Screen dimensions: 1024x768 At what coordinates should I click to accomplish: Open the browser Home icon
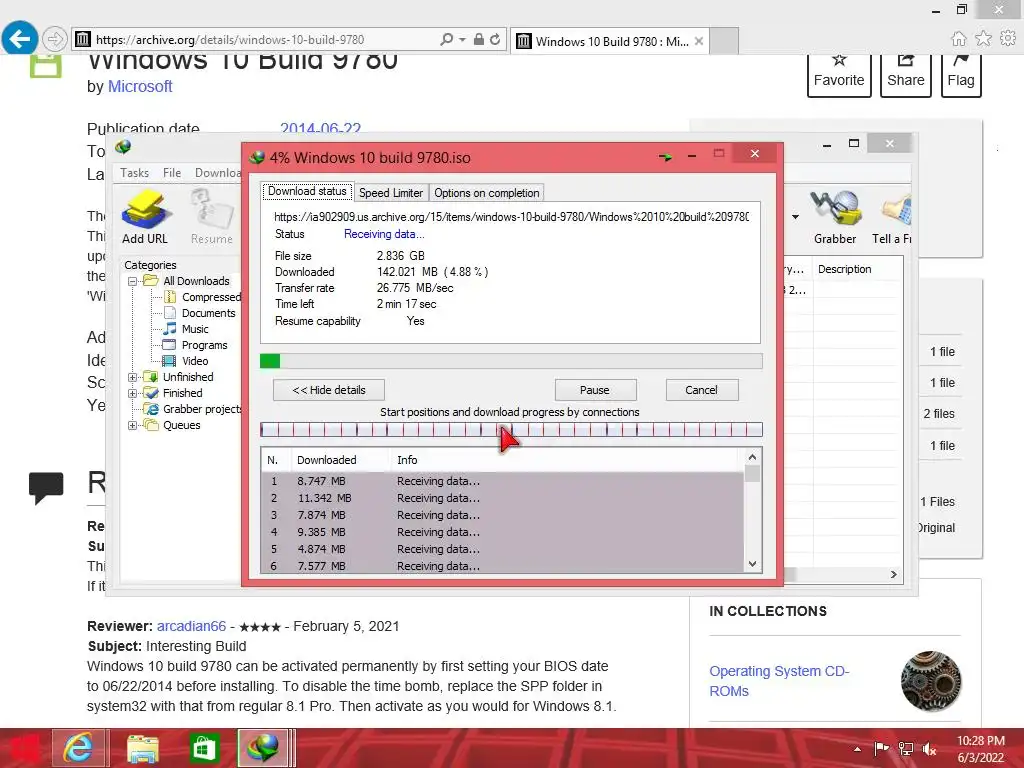click(959, 39)
